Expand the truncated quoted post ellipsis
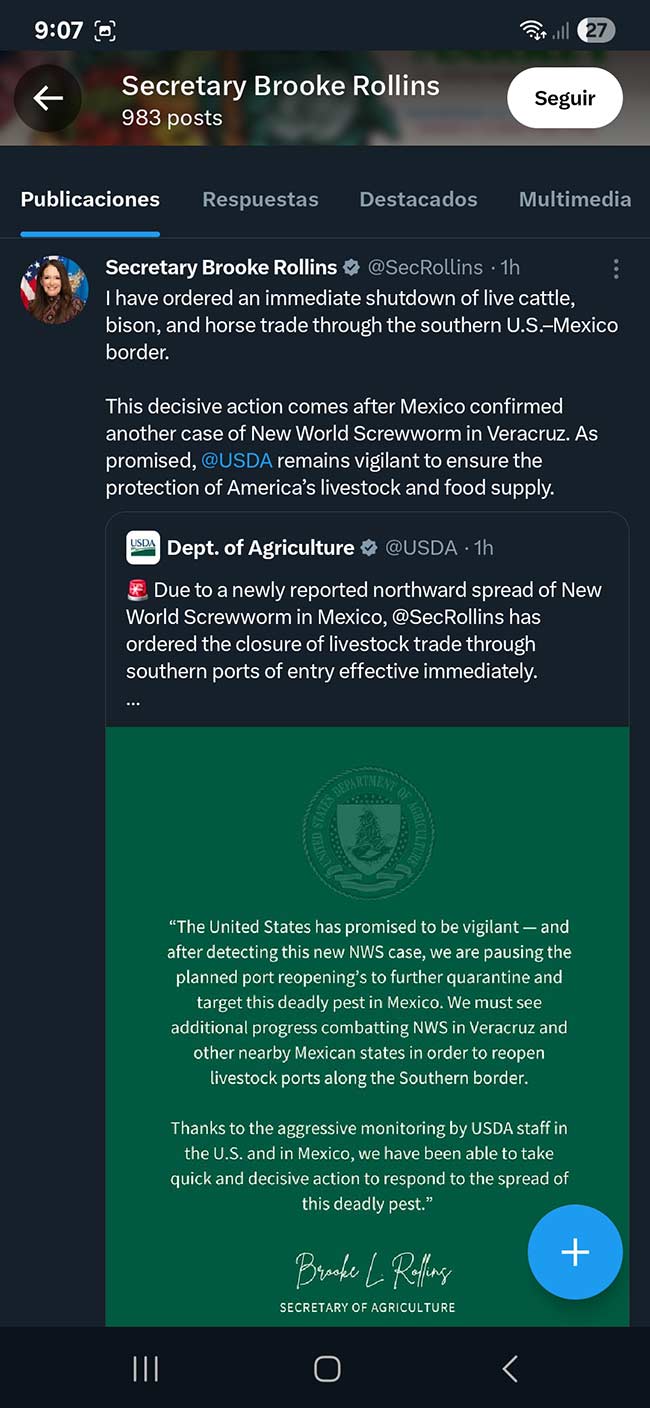Screen dimensions: 650x1408 134,700
